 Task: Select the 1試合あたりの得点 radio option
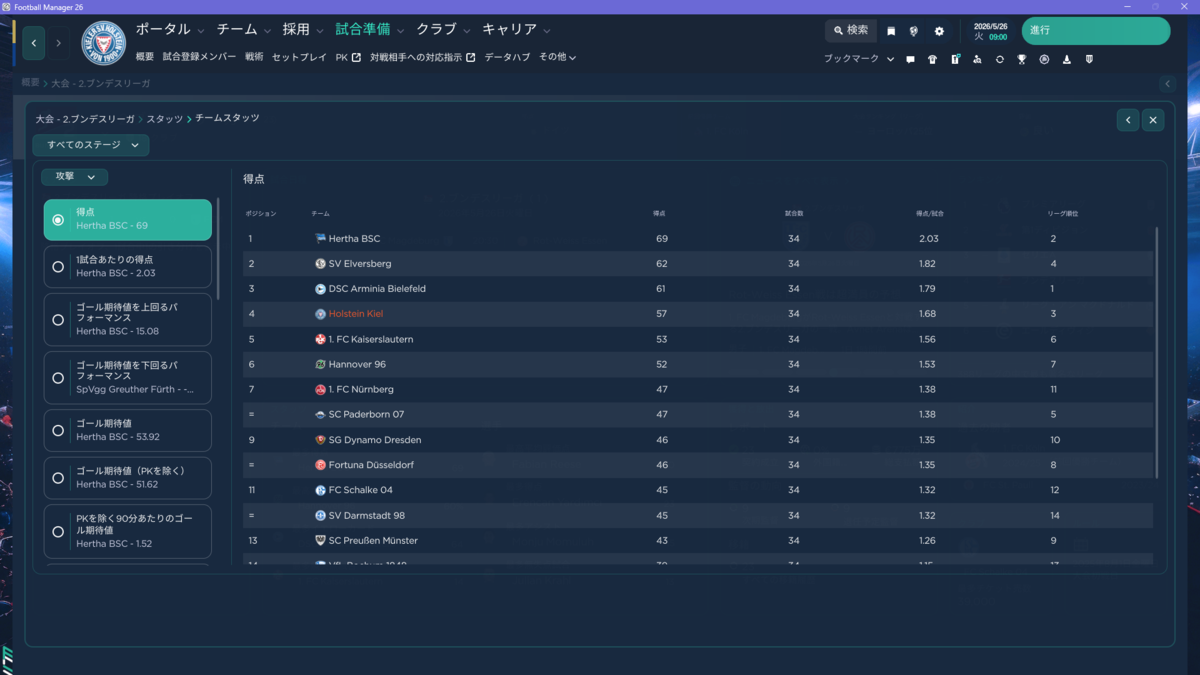click(x=128, y=266)
